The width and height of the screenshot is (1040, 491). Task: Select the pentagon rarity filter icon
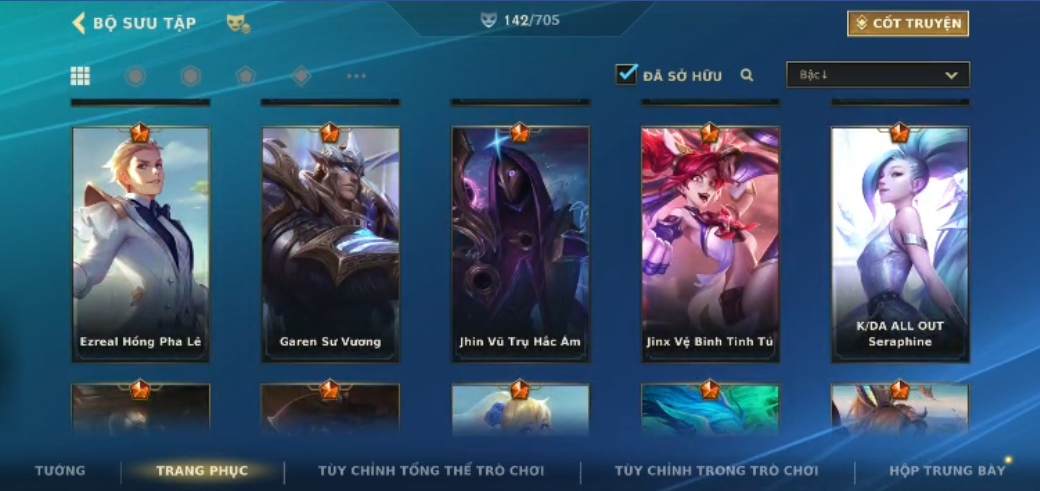click(246, 76)
